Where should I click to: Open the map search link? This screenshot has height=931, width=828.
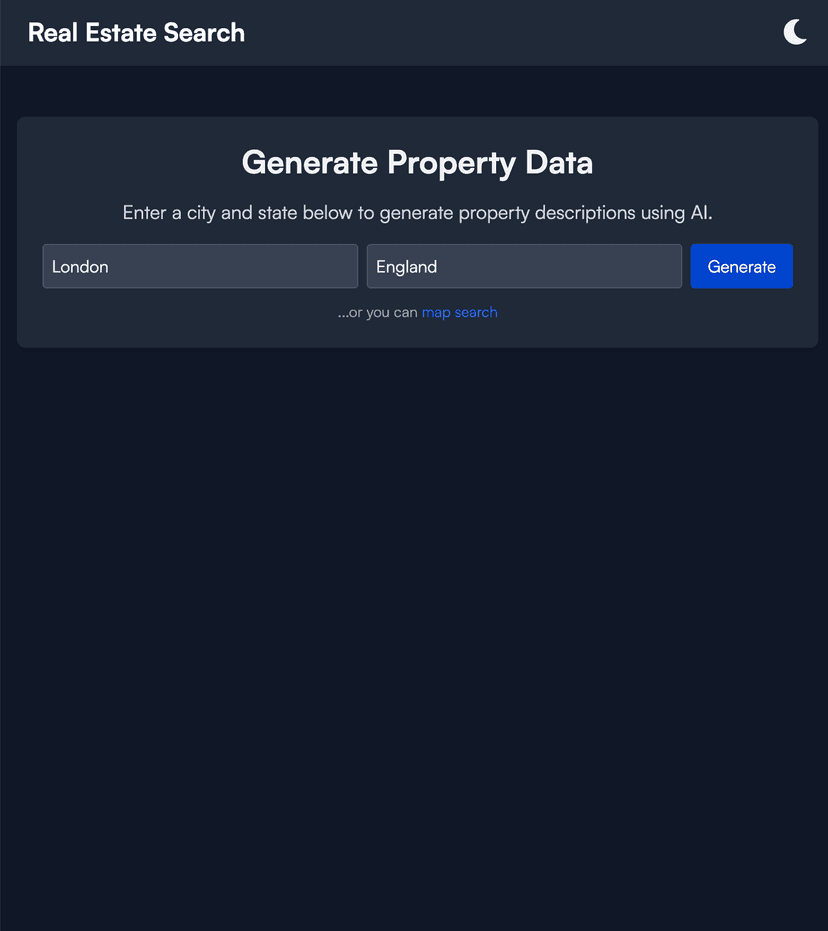(459, 312)
